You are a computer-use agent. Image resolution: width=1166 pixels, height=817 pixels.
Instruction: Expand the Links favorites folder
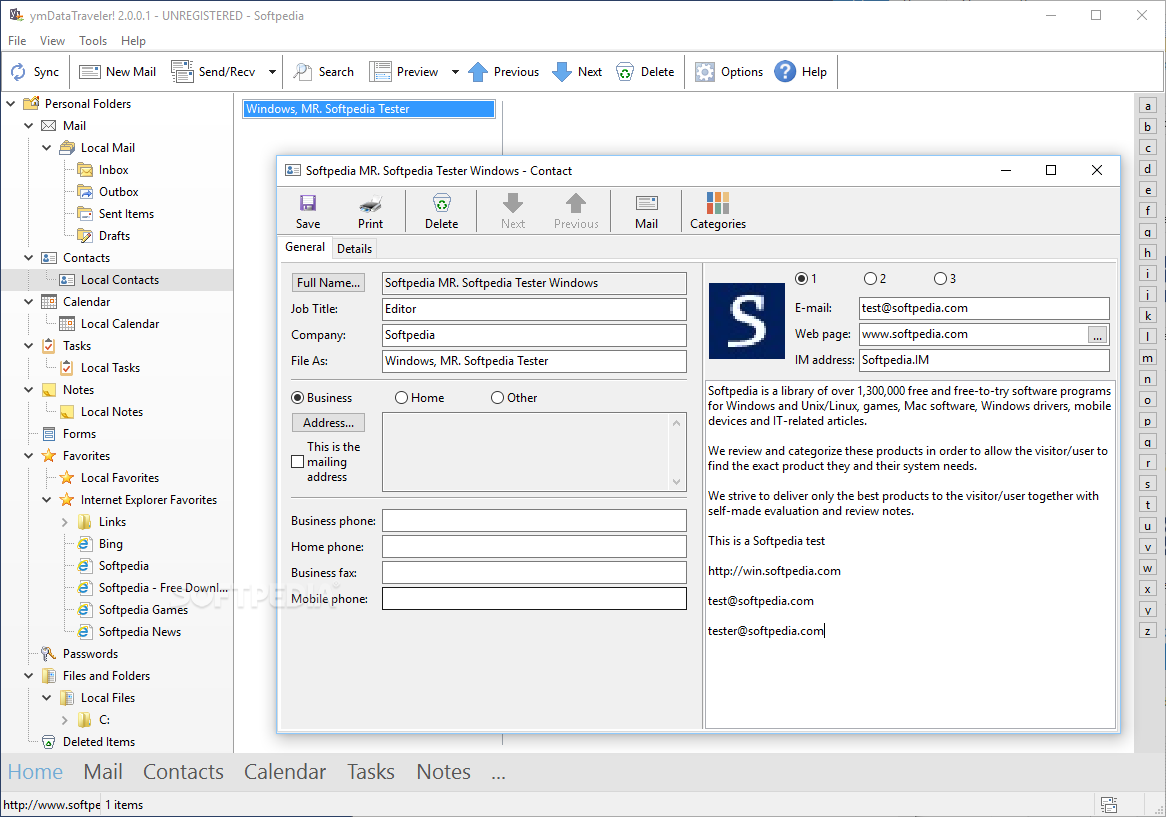pyautogui.click(x=65, y=522)
